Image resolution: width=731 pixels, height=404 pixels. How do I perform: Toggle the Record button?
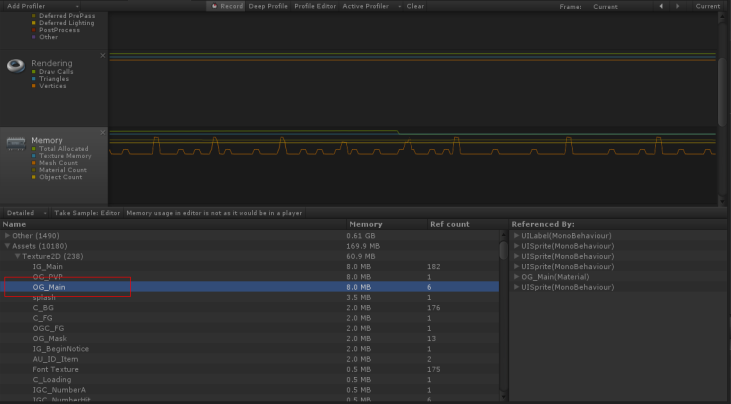pos(228,6)
